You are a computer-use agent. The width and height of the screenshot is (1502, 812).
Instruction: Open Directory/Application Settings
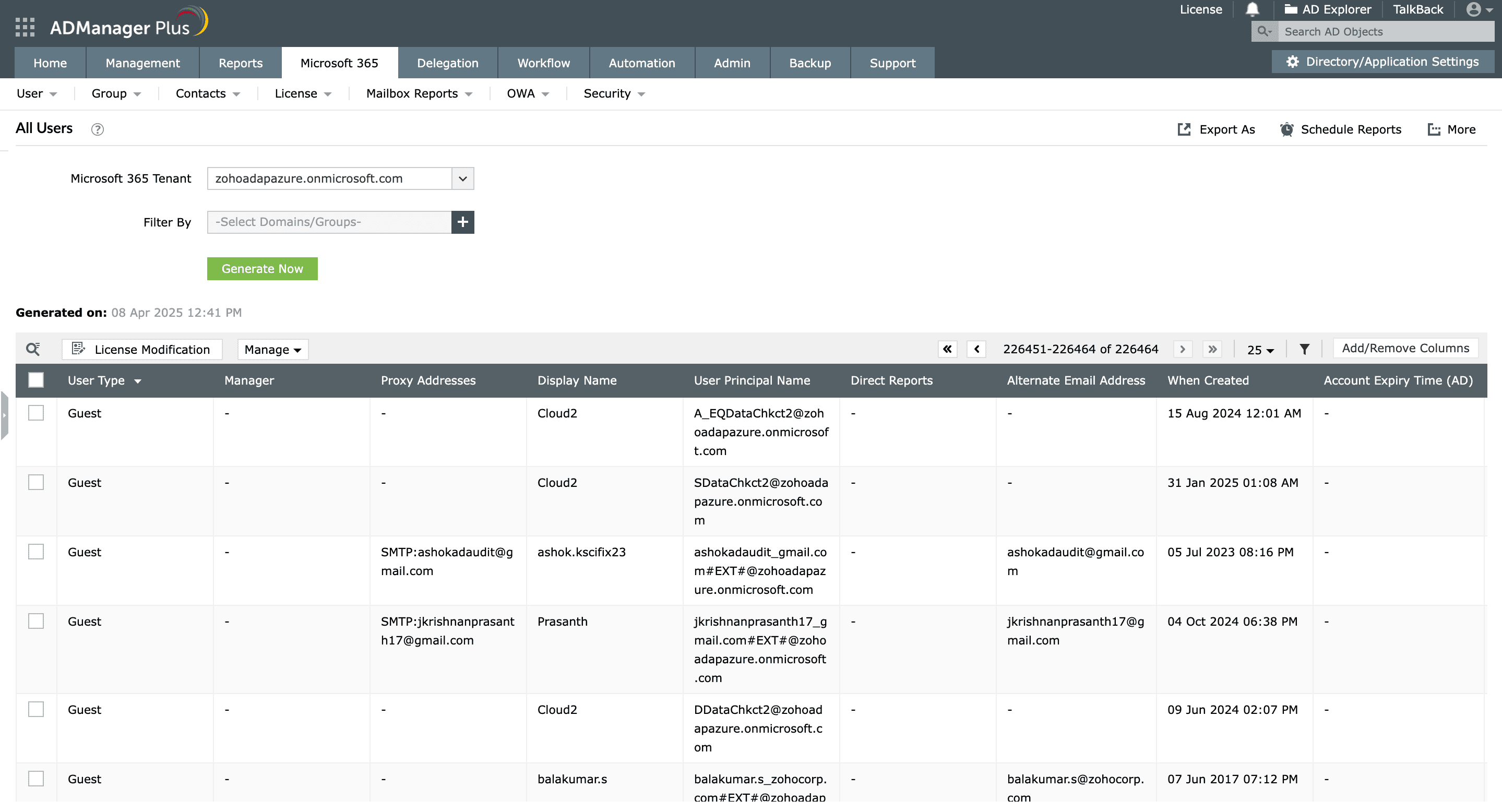[x=1382, y=61]
